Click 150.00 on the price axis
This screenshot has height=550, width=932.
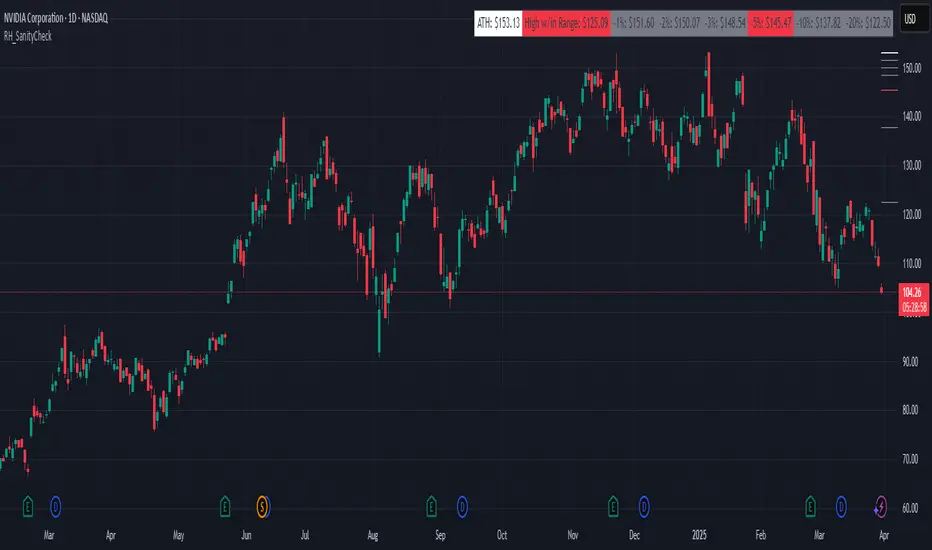[x=912, y=68]
